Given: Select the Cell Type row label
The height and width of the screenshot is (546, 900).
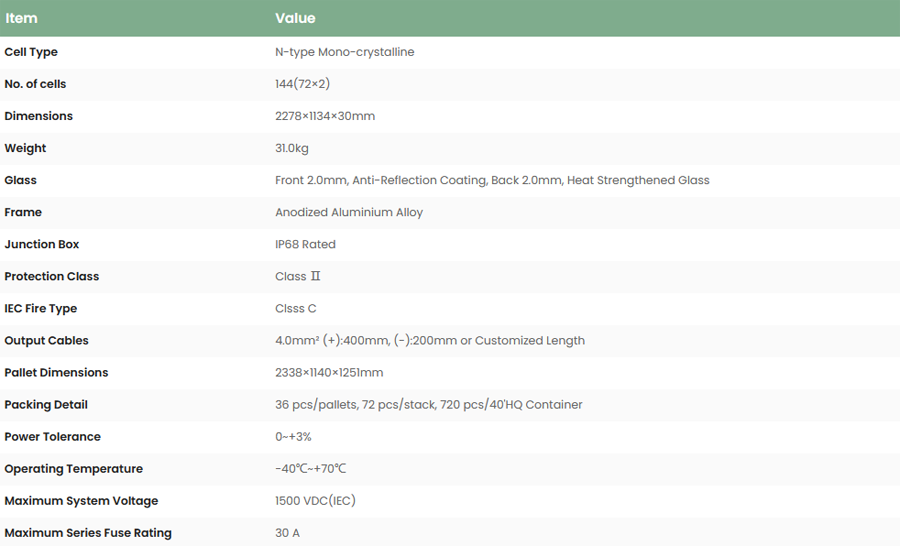Looking at the screenshot, I should 31,52.
